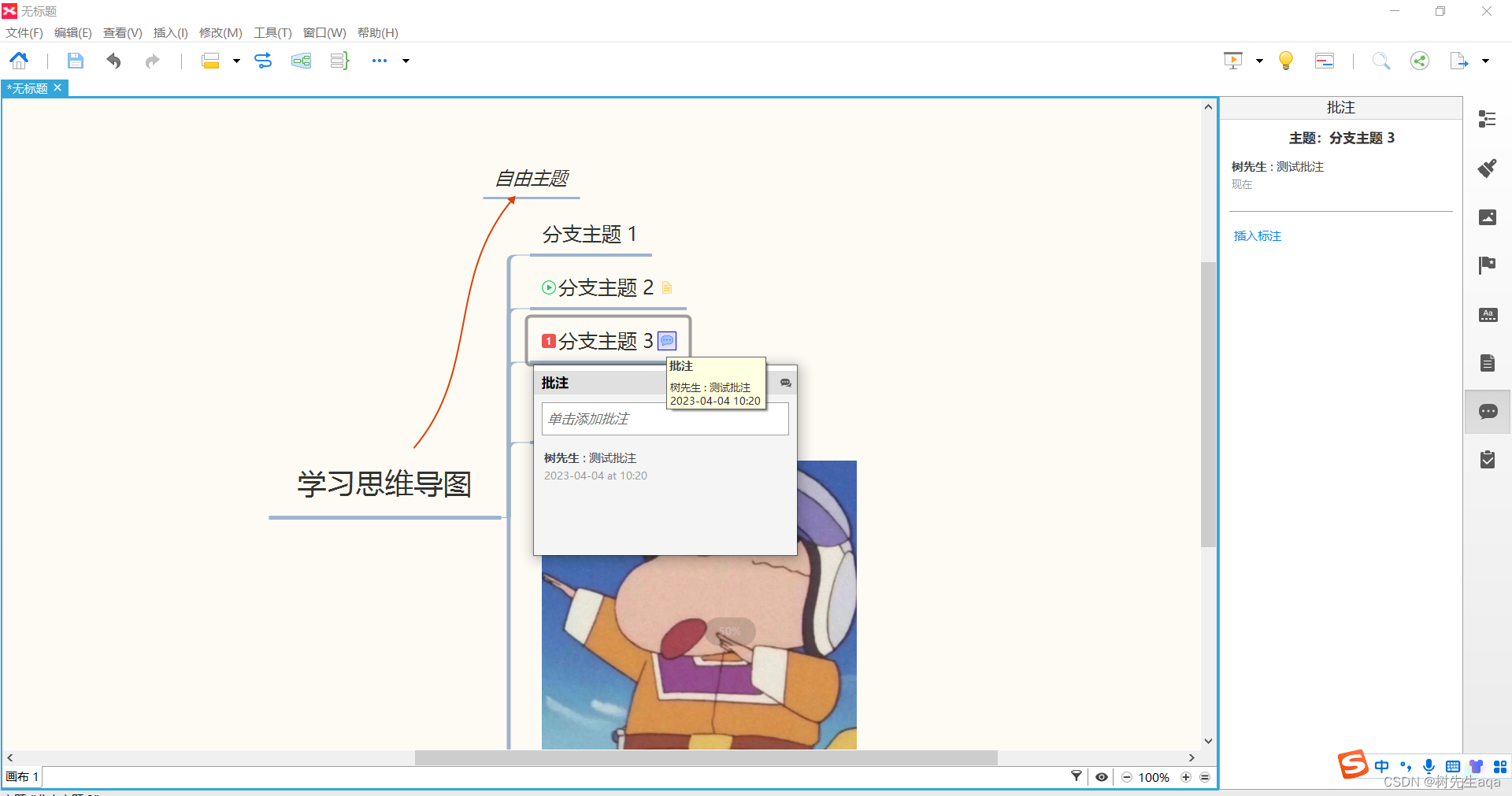
Task: Click the green play marker on 分支主题 2
Action: click(549, 287)
